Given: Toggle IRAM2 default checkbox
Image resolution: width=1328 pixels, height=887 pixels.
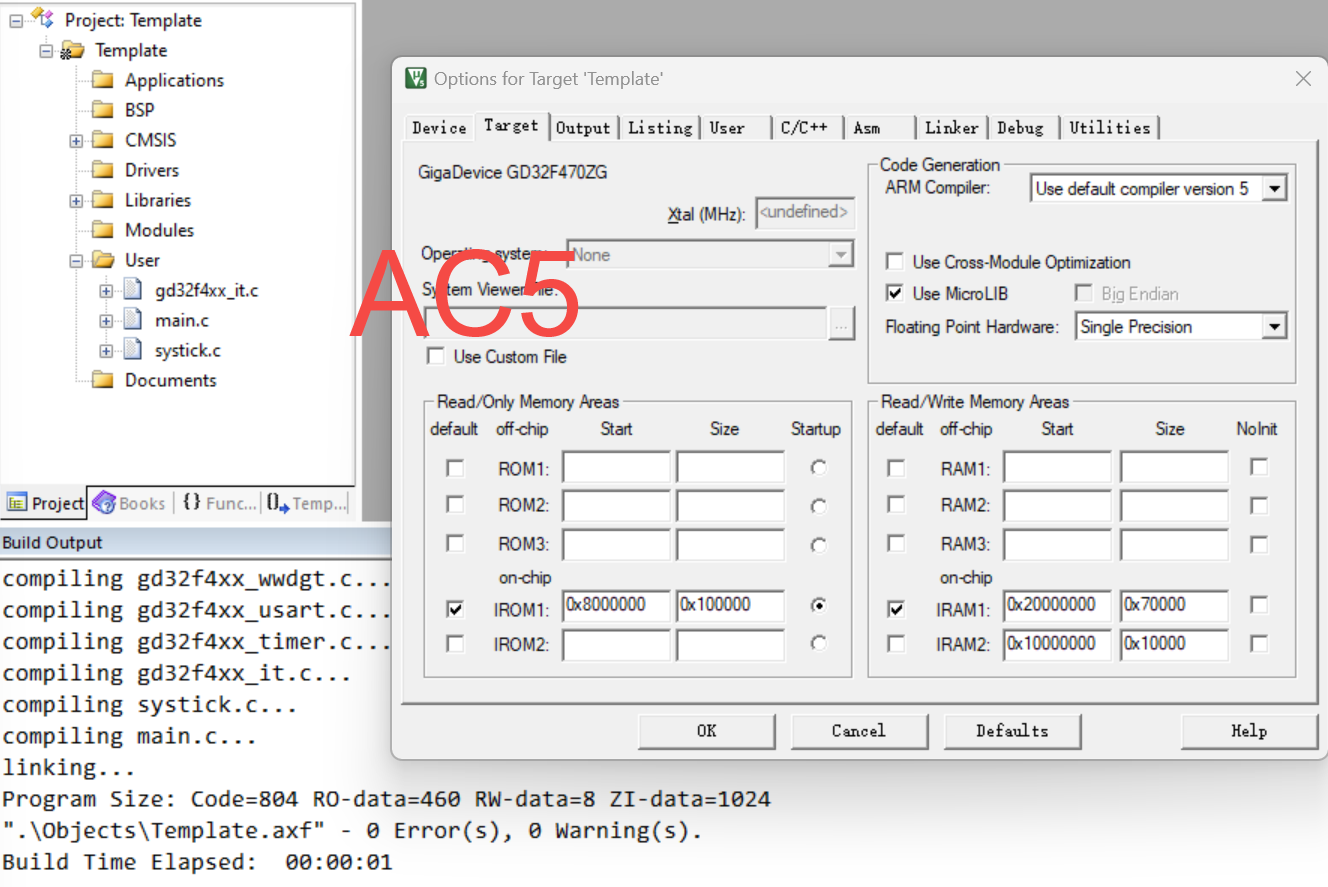Looking at the screenshot, I should pos(897,644).
